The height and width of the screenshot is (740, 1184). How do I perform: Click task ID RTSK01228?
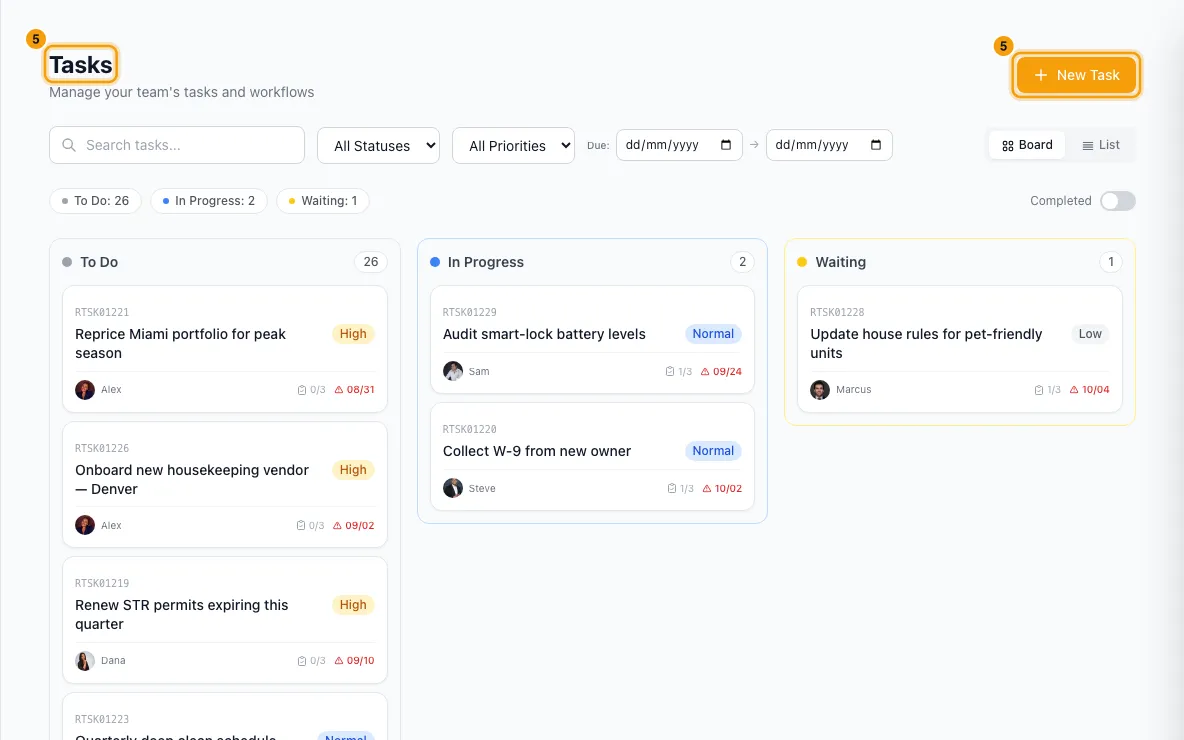[x=837, y=312]
